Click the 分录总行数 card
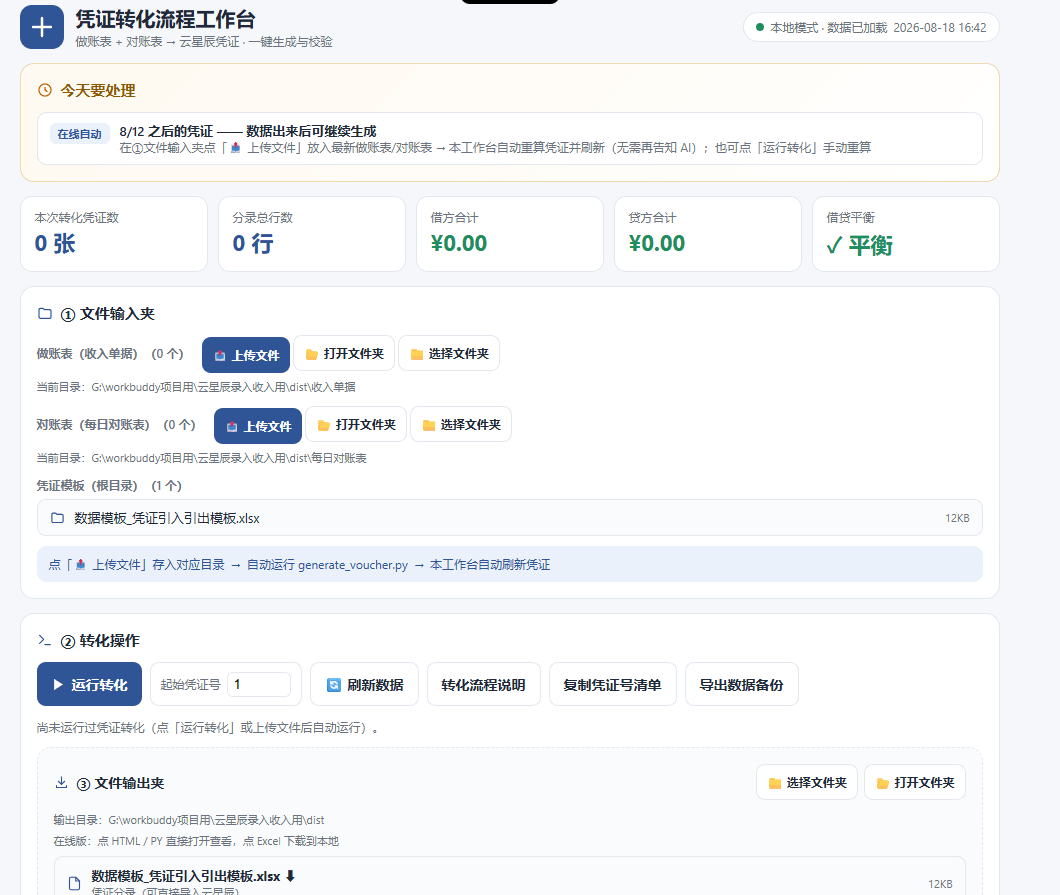 tap(312, 234)
